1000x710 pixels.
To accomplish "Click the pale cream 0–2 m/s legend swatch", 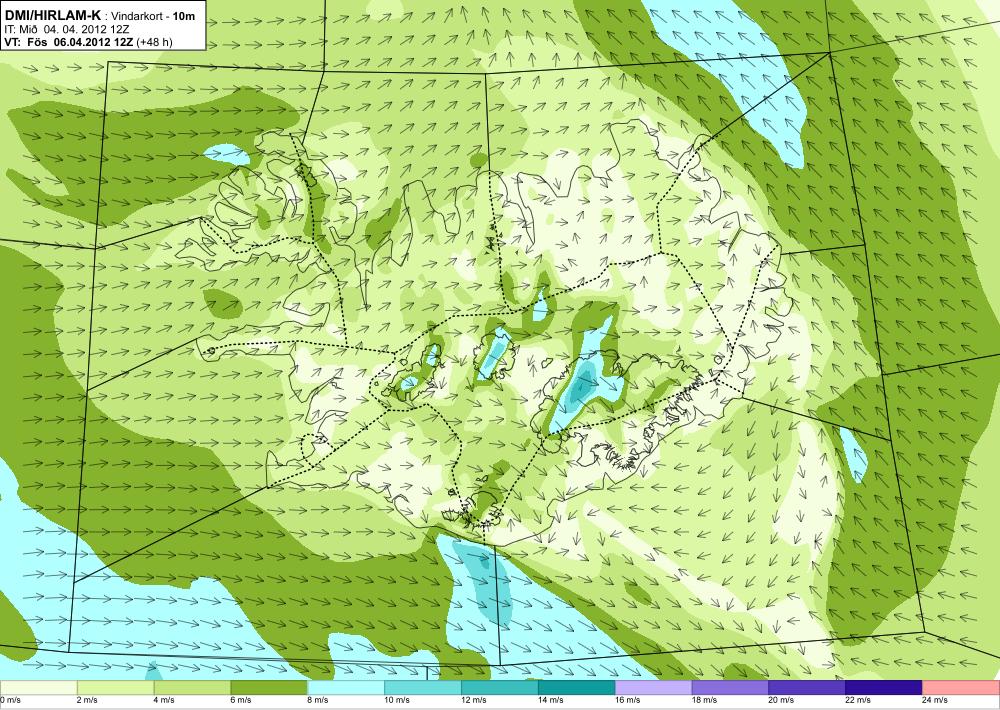I will click(x=38, y=688).
